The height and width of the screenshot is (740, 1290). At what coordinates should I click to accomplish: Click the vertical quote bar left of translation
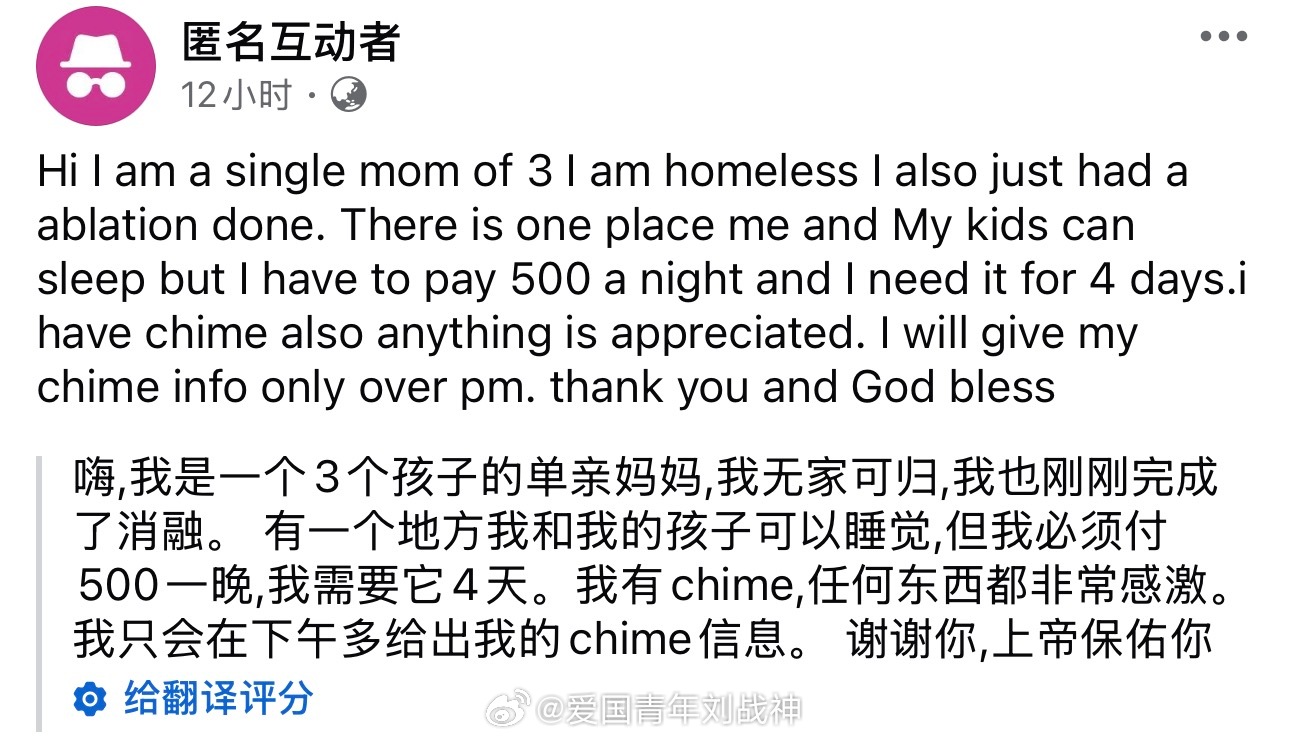click(x=40, y=592)
